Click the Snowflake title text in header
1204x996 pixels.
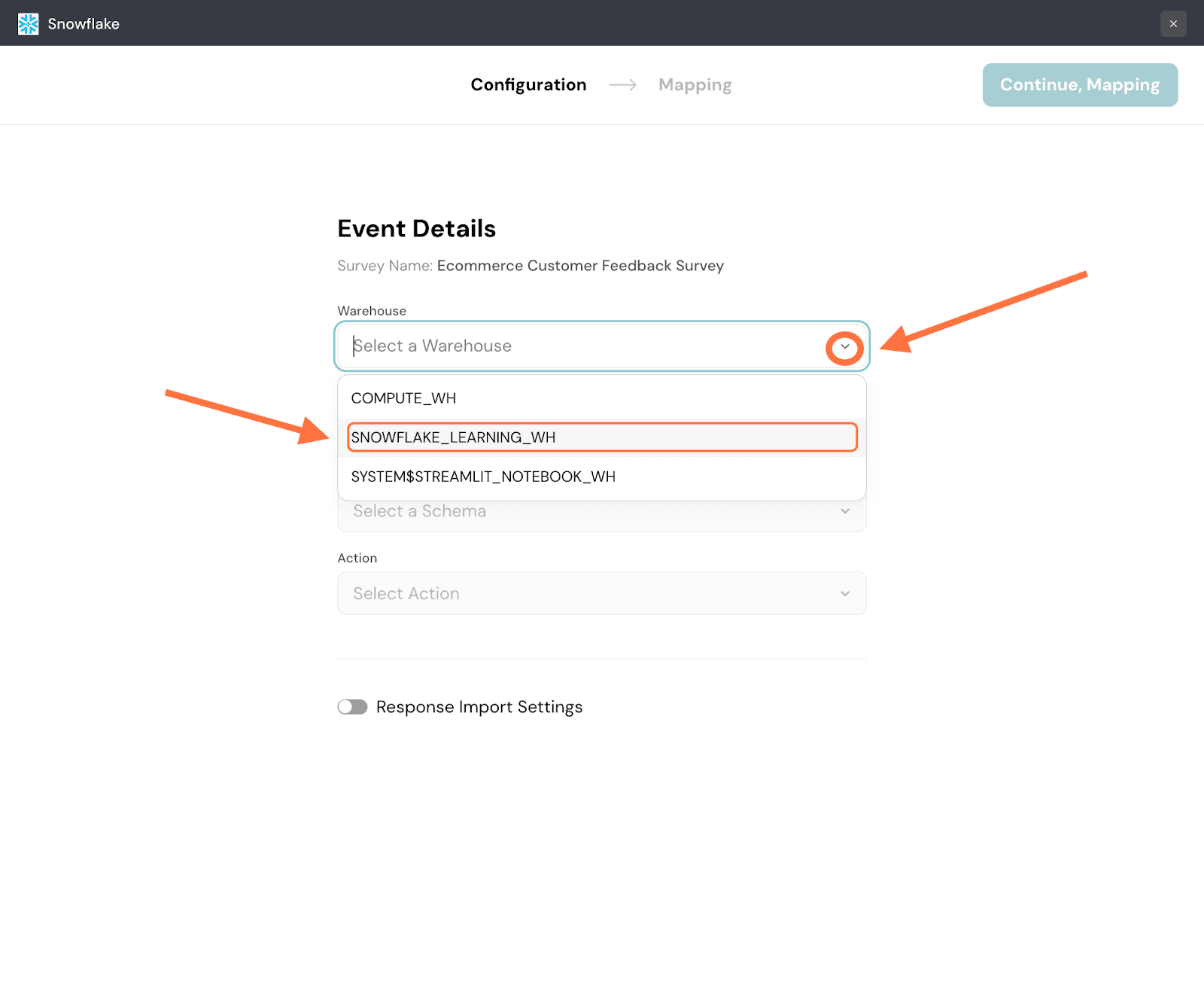click(84, 24)
